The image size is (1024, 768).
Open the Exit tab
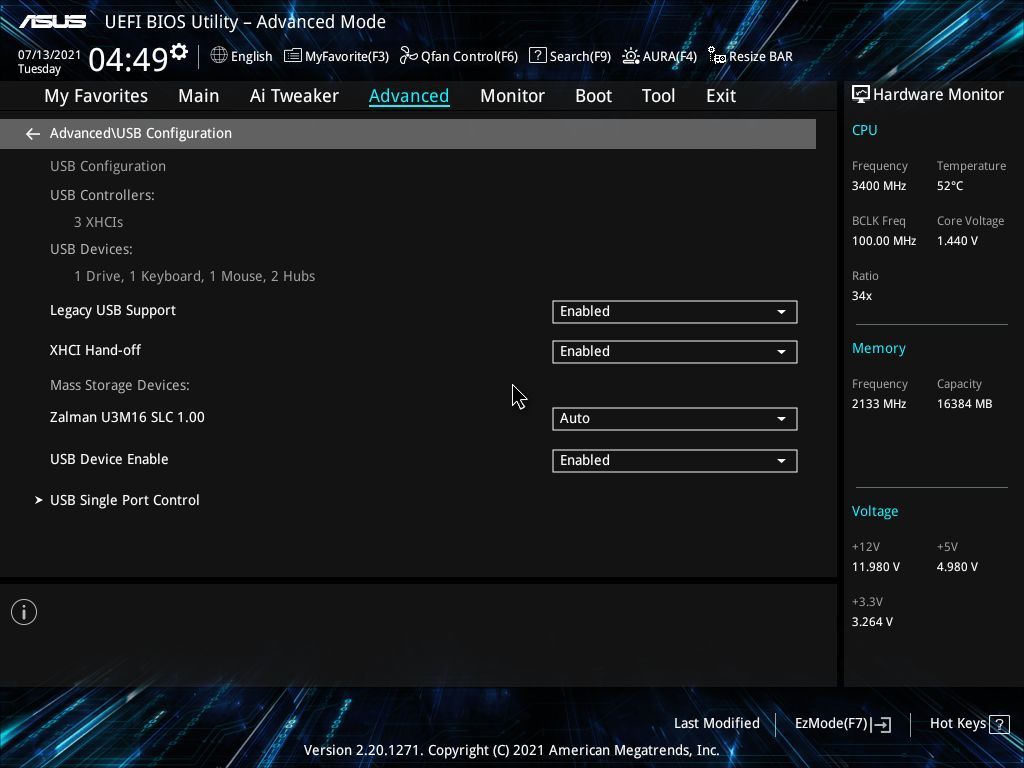click(x=721, y=96)
